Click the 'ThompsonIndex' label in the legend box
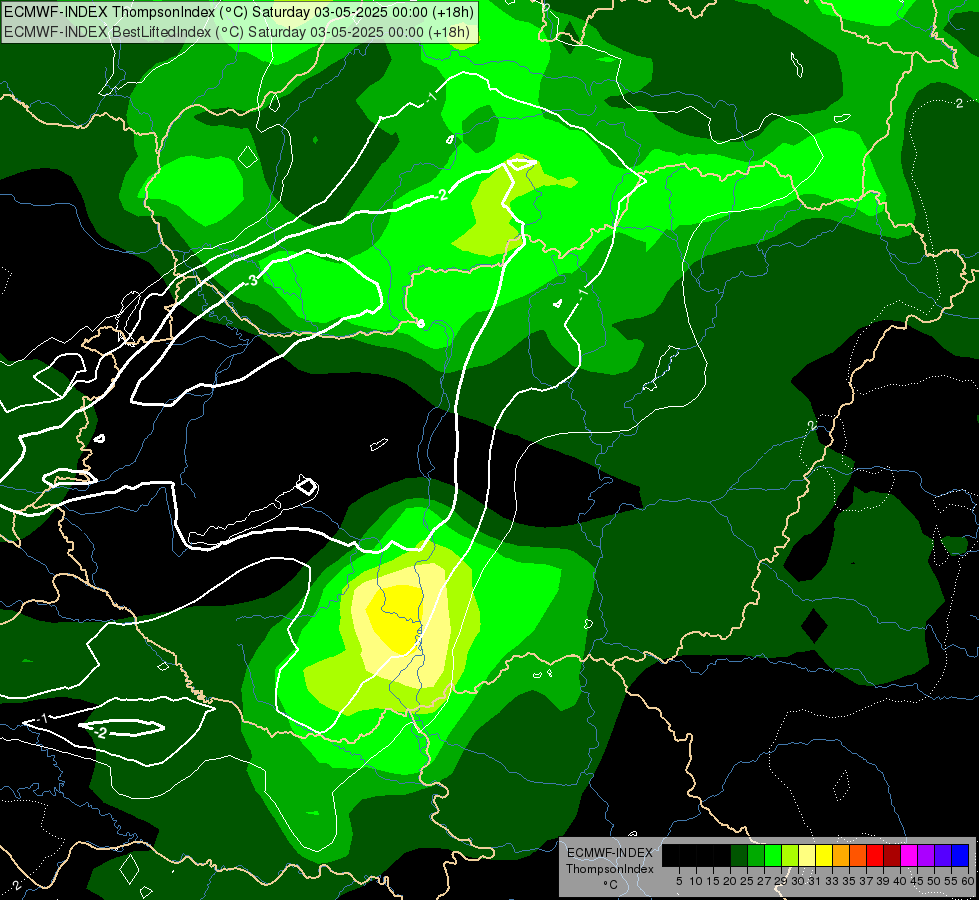The height and width of the screenshot is (900, 979). coord(610,869)
